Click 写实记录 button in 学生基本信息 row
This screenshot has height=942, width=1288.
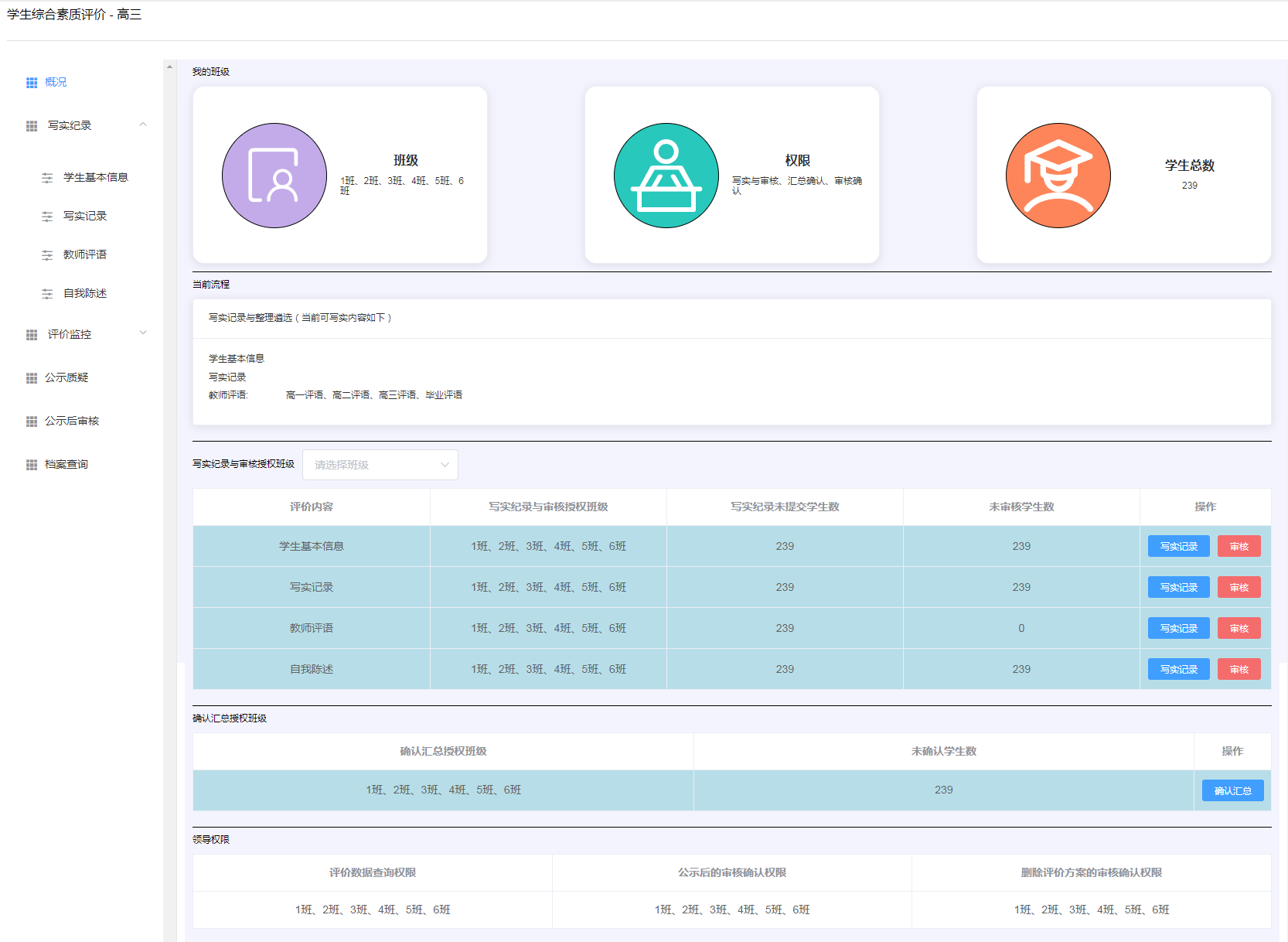tap(1179, 546)
